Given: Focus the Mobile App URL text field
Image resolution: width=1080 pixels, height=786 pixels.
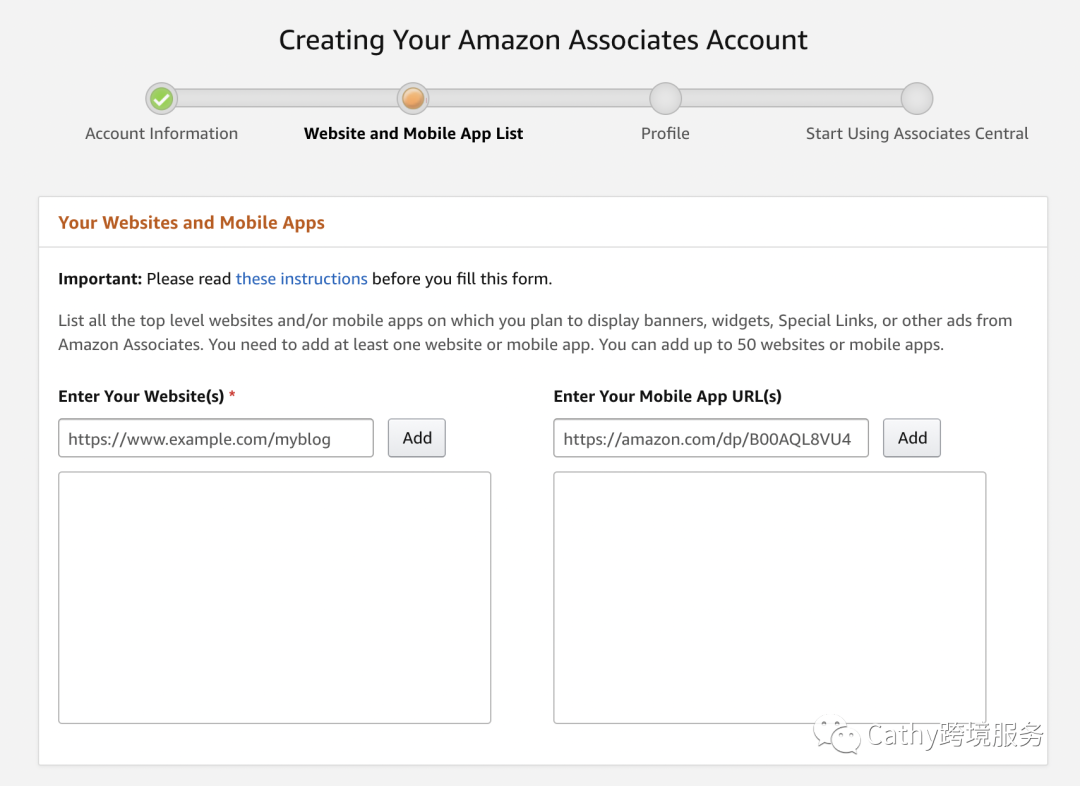Looking at the screenshot, I should coord(710,438).
